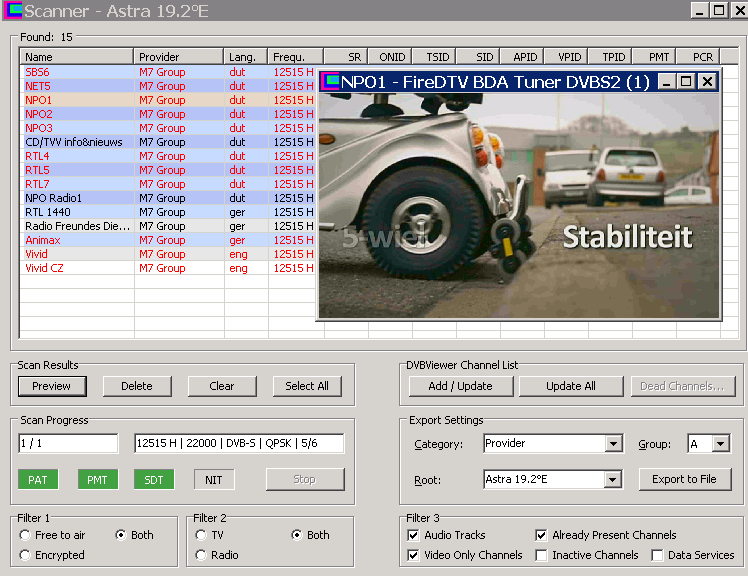Click Select All button
This screenshot has width=748, height=576.
click(307, 386)
